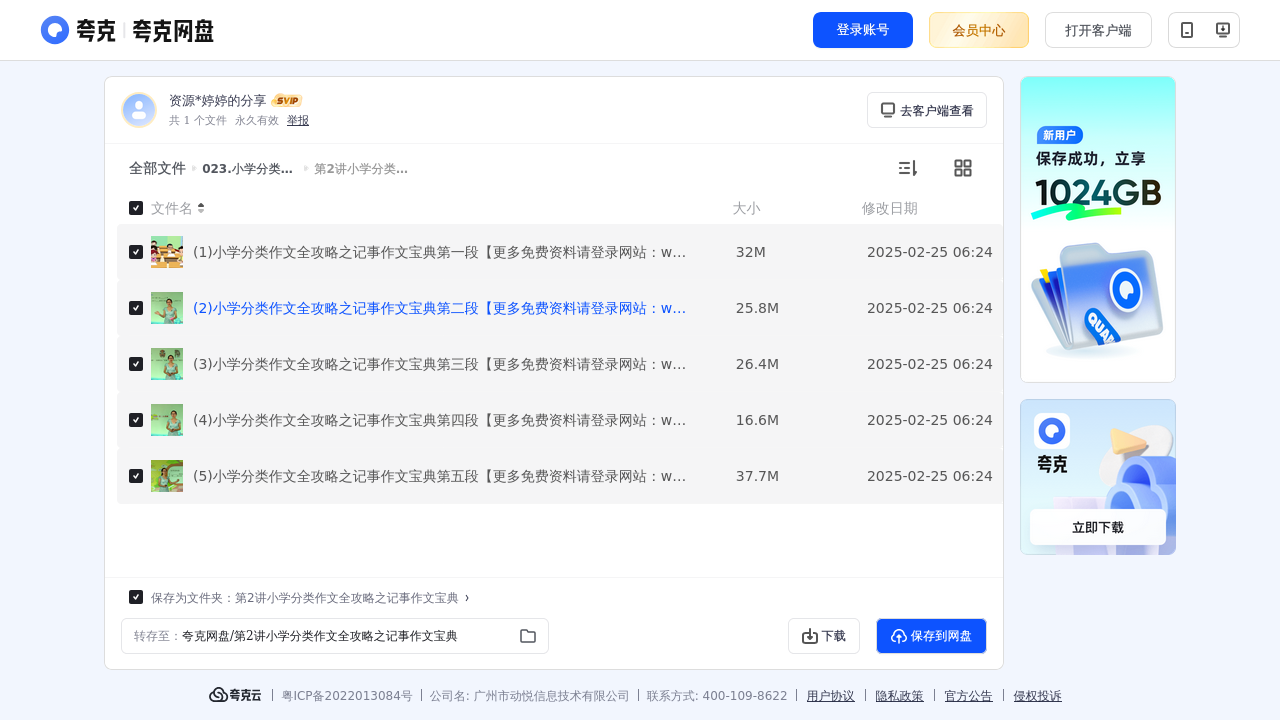The width and height of the screenshot is (1280, 720).
Task: Open 会员中心 member center
Action: [979, 30]
